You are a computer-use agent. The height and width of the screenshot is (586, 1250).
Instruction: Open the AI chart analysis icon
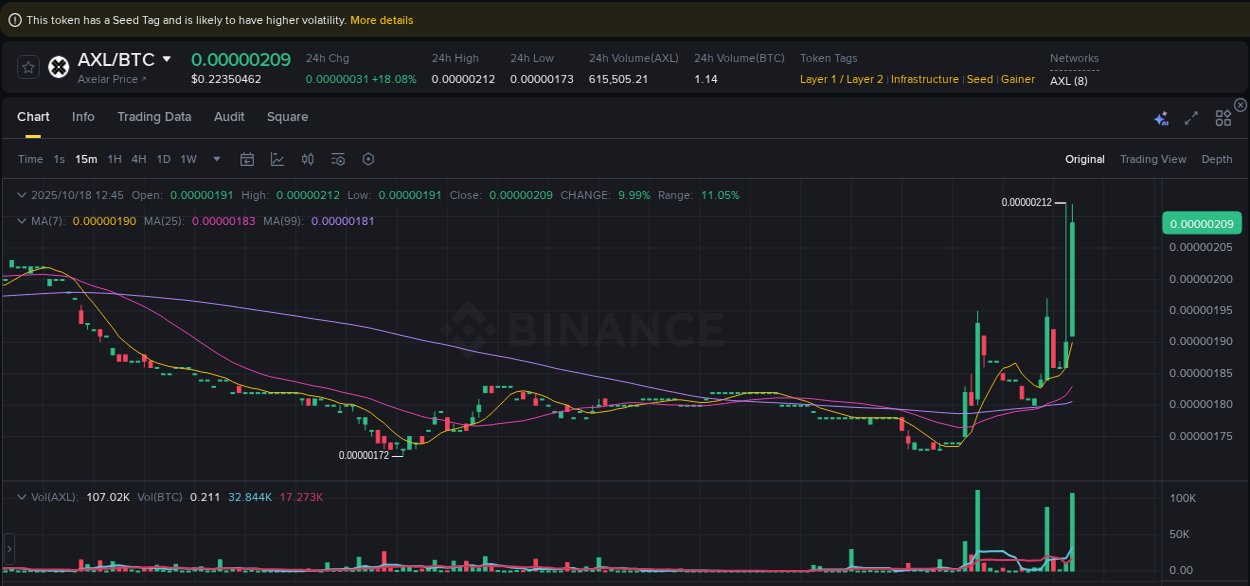pos(1161,118)
